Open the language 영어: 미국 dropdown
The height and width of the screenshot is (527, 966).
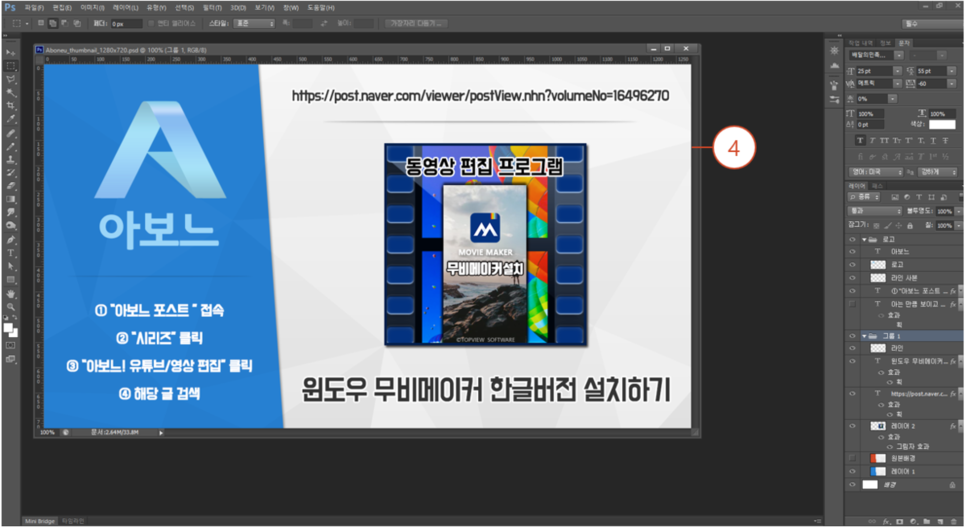[x=875, y=172]
